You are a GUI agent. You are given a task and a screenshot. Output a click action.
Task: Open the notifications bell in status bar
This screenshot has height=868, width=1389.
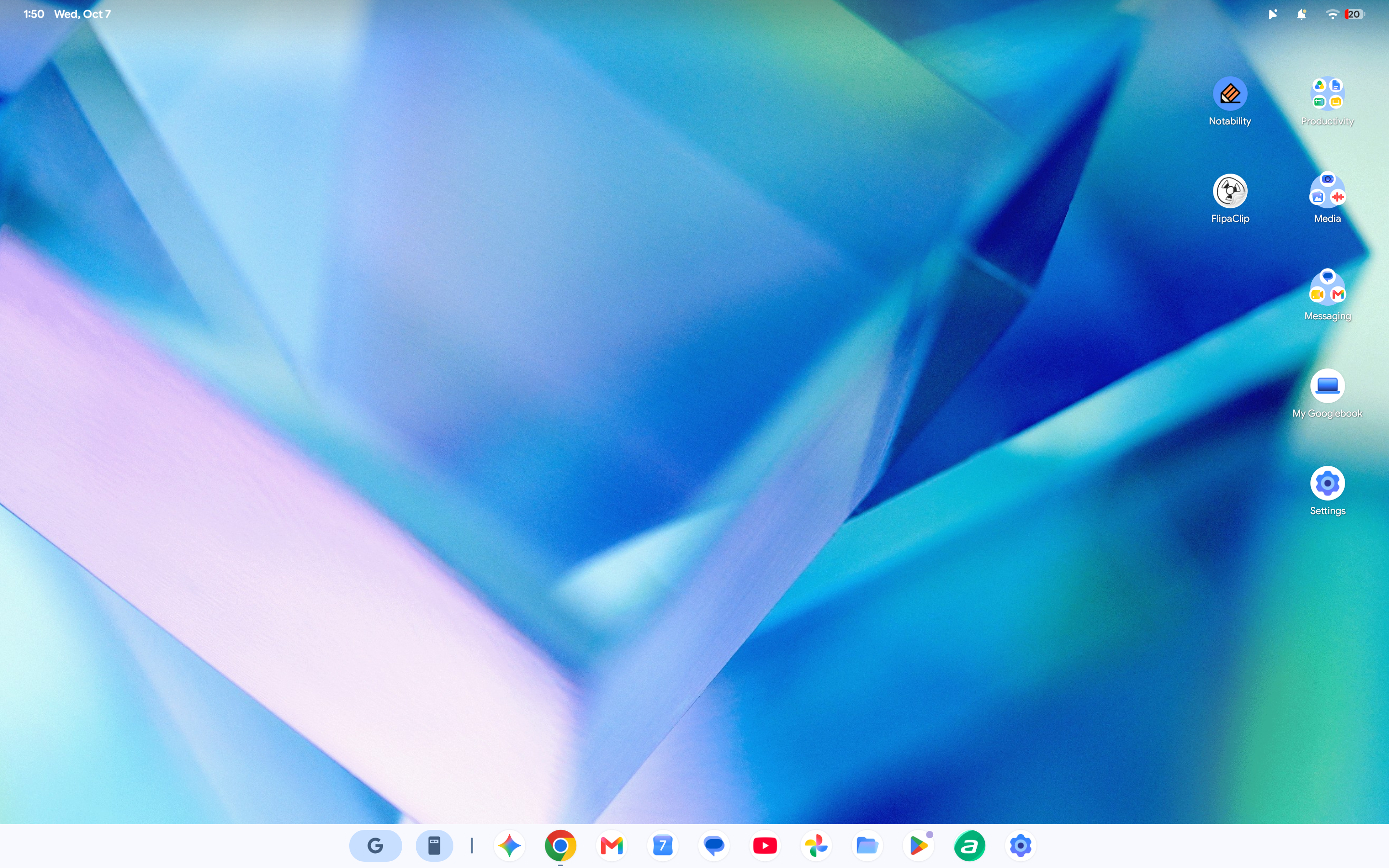click(1302, 14)
